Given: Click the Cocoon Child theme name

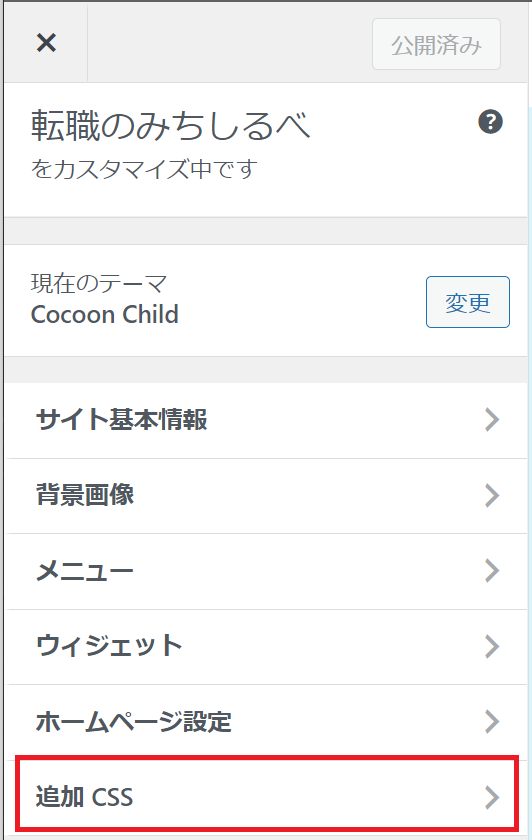Looking at the screenshot, I should (x=104, y=314).
